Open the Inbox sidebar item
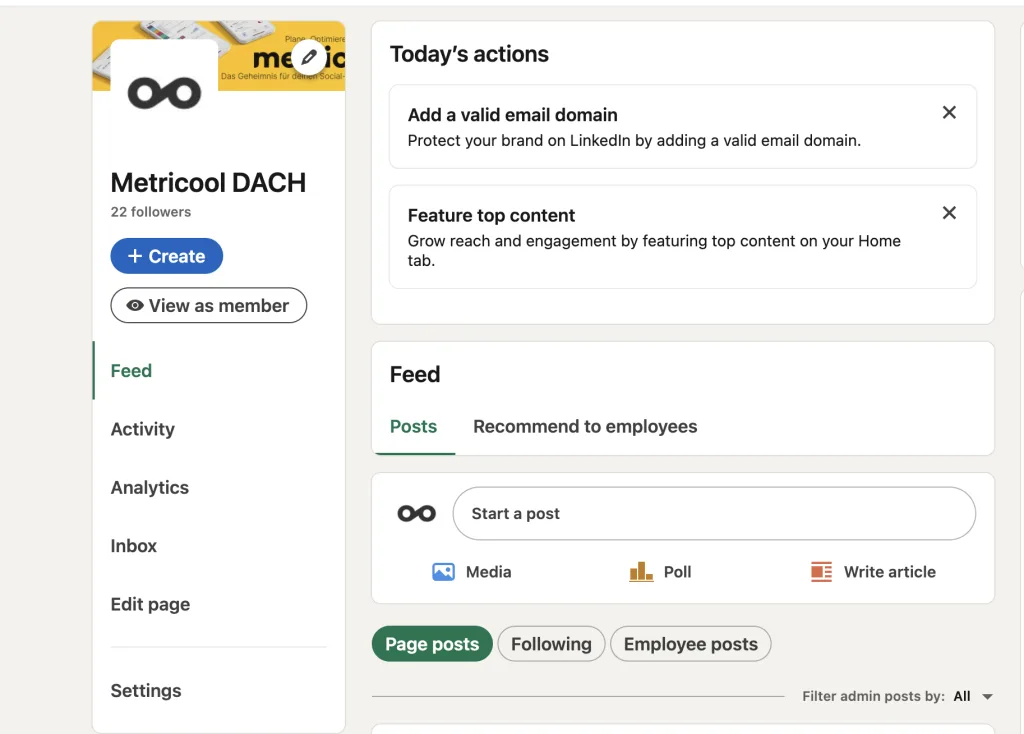 tap(133, 546)
